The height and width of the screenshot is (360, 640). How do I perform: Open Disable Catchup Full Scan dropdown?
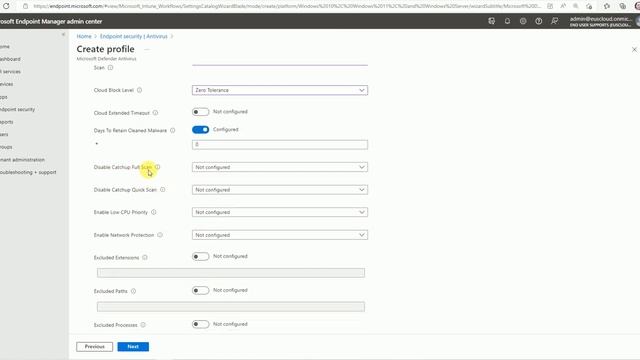(280, 167)
